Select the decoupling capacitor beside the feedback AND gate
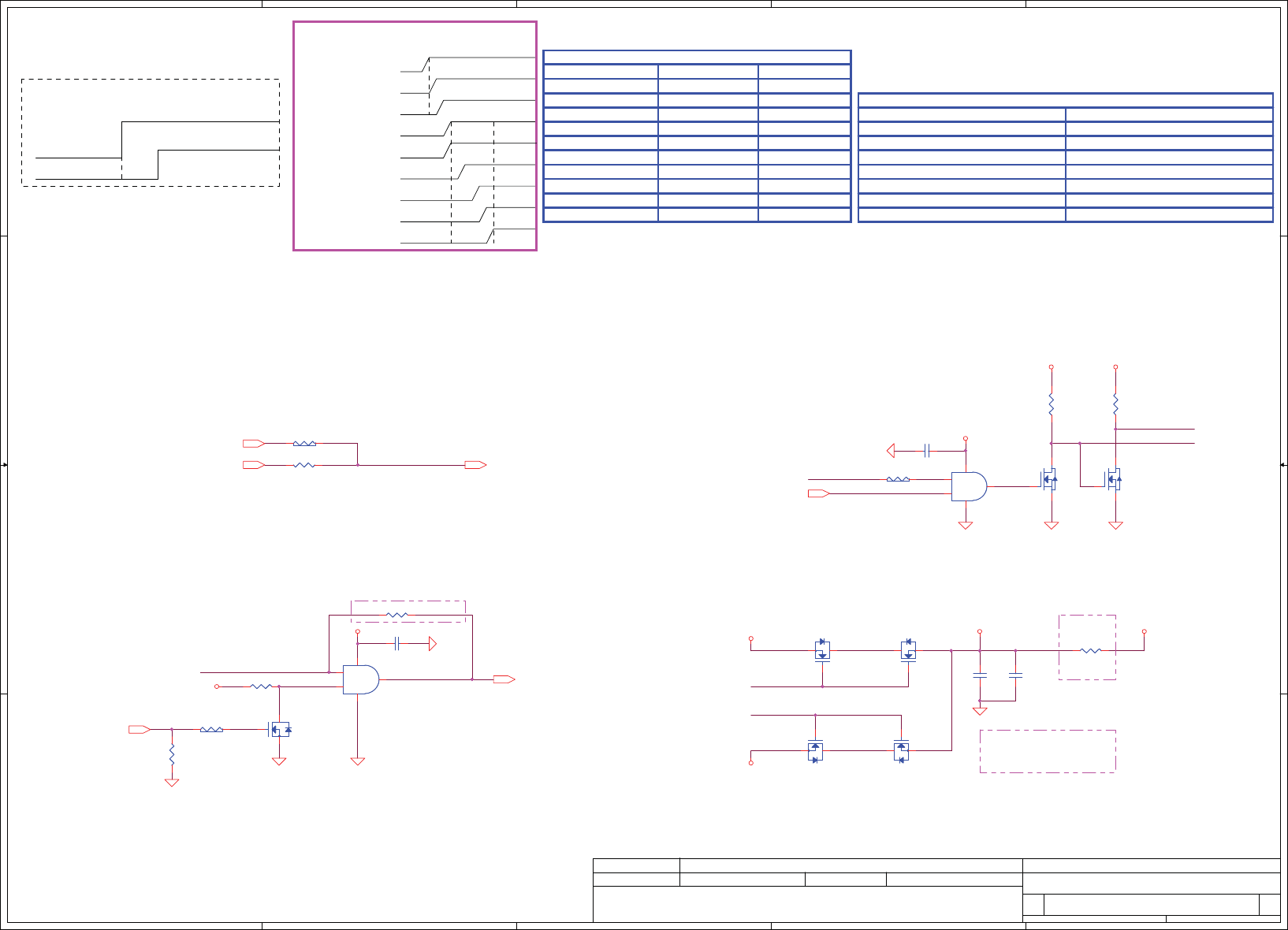This screenshot has width=1288, height=930. coord(397,644)
